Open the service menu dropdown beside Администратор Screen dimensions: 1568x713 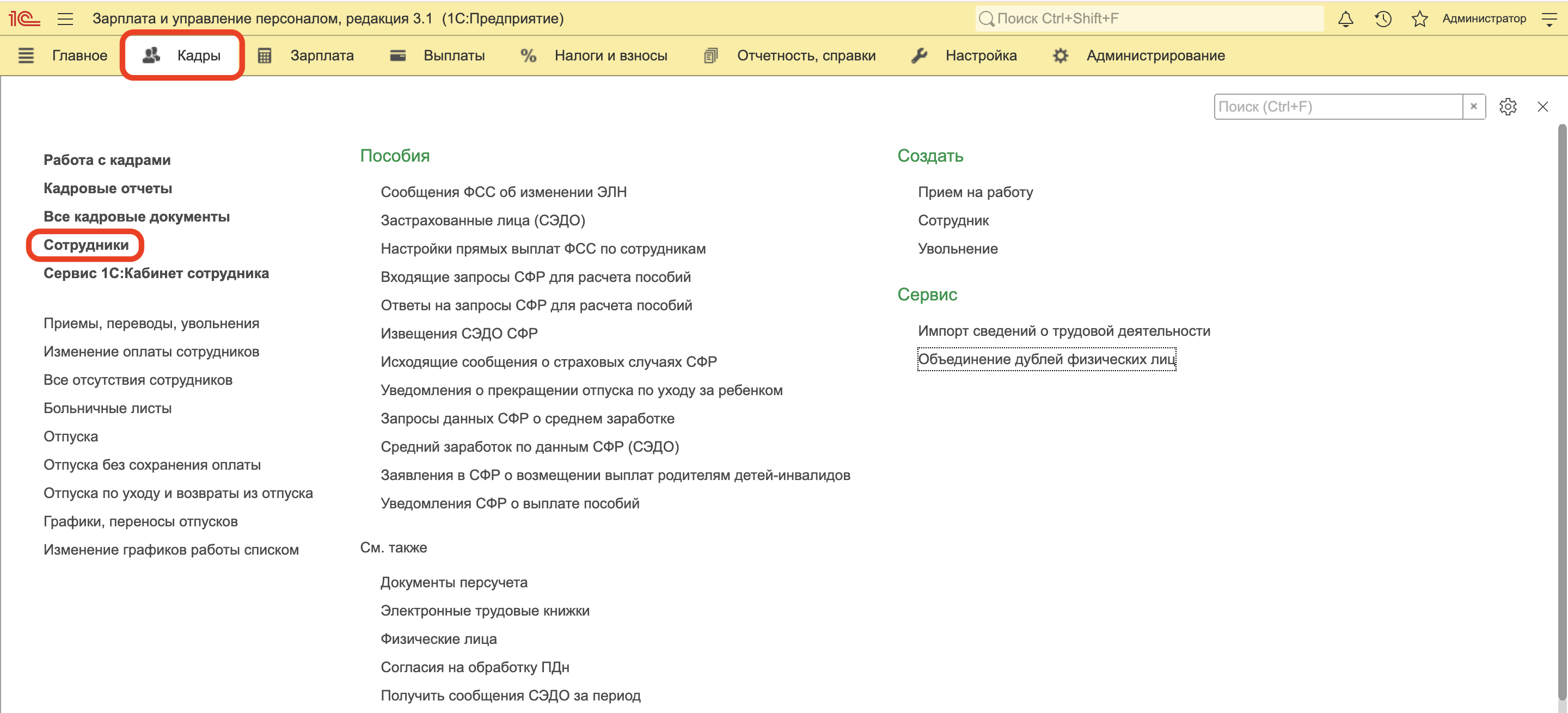(x=1549, y=19)
